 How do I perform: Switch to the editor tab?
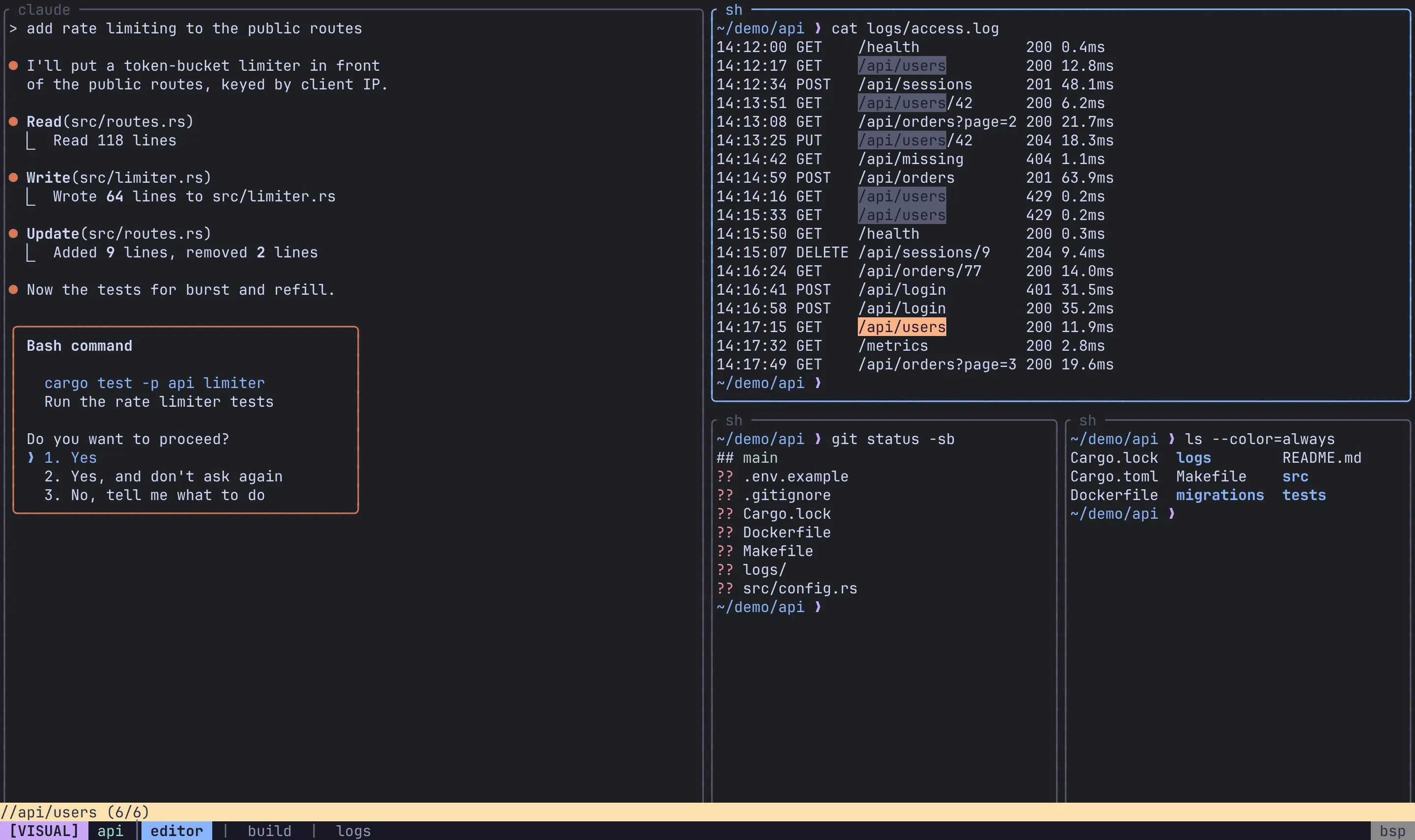pos(176,831)
